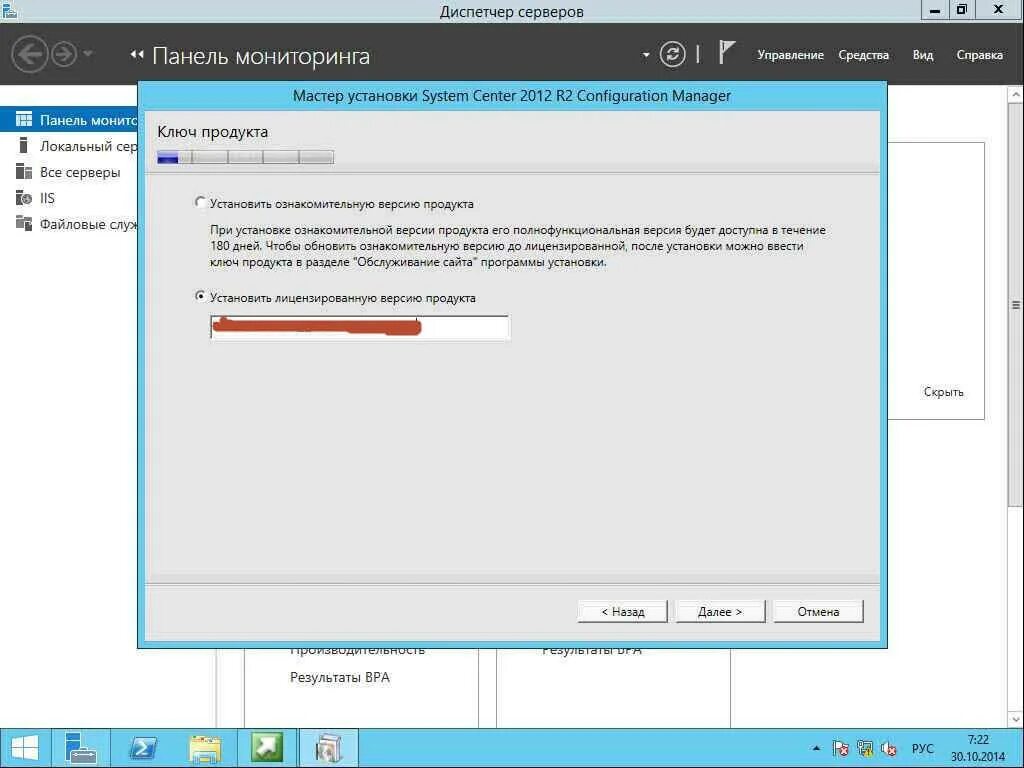Image resolution: width=1024 pixels, height=768 pixels.
Task: Switch input language РУС indicator
Action: [x=922, y=748]
